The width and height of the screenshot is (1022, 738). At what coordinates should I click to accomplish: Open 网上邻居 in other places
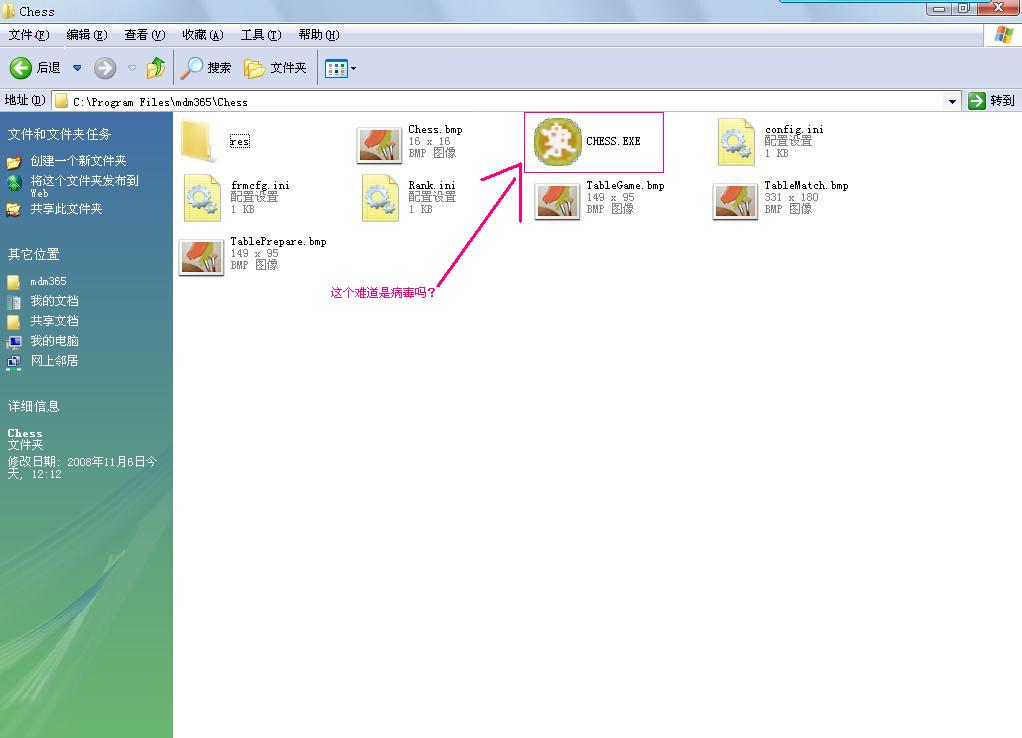(54, 361)
